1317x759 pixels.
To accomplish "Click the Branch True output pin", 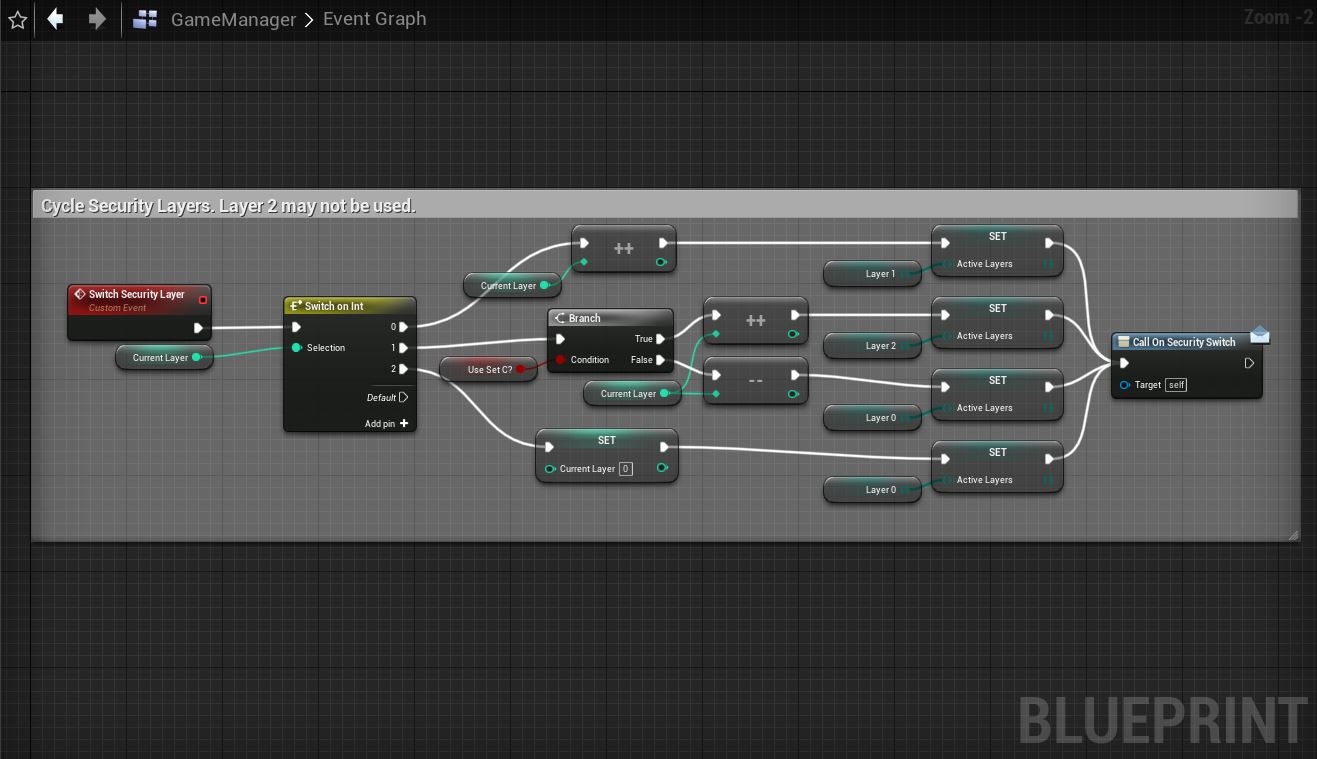I will [x=661, y=339].
